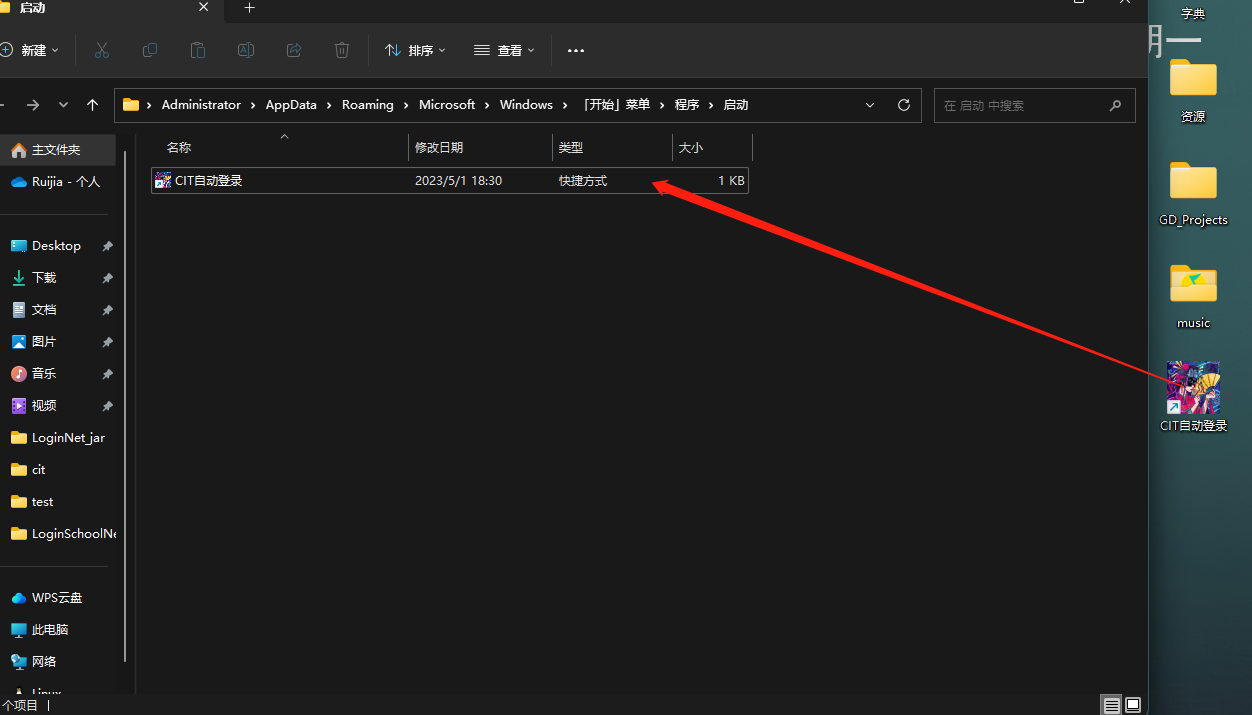Open the See more ellipsis menu
This screenshot has height=715, width=1252.
point(575,50)
